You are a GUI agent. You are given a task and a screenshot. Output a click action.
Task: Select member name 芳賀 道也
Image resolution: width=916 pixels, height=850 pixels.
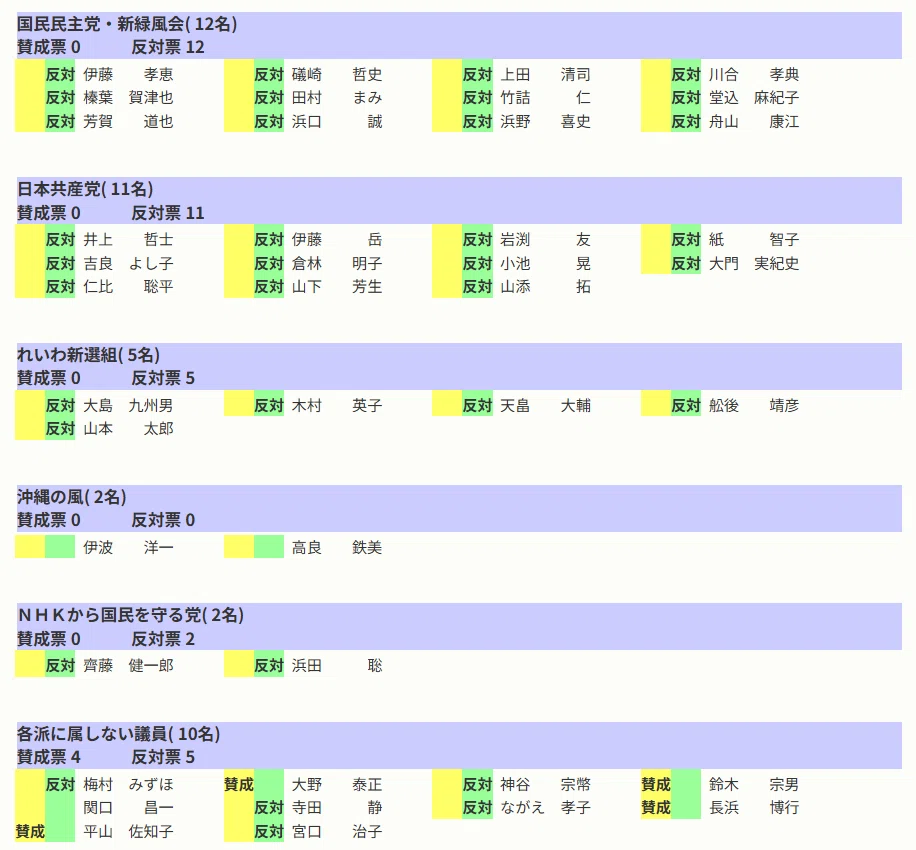point(128,122)
